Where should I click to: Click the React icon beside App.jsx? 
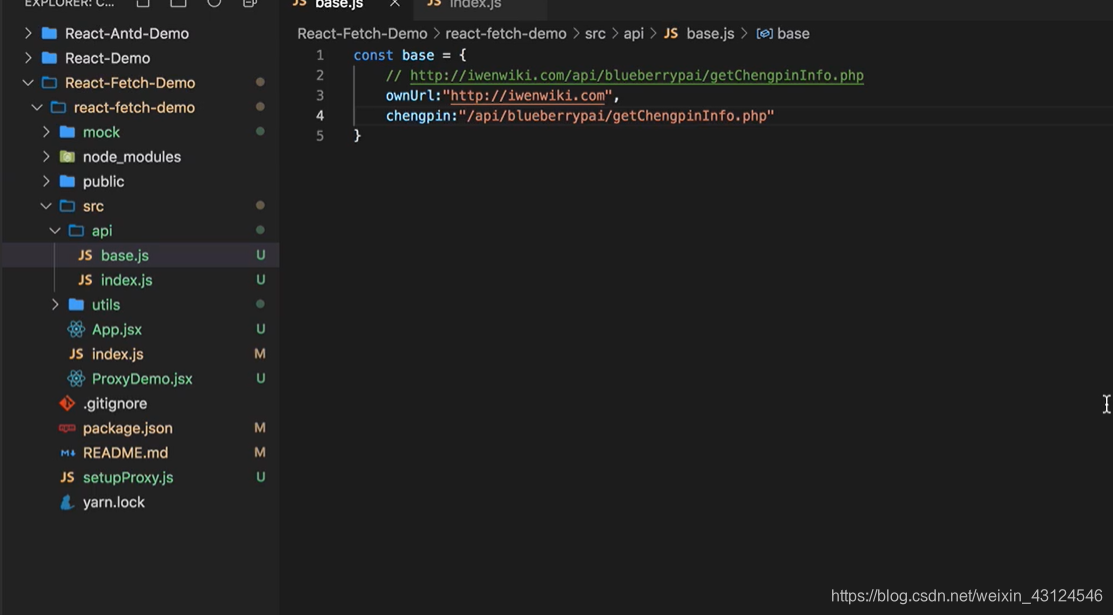(76, 330)
